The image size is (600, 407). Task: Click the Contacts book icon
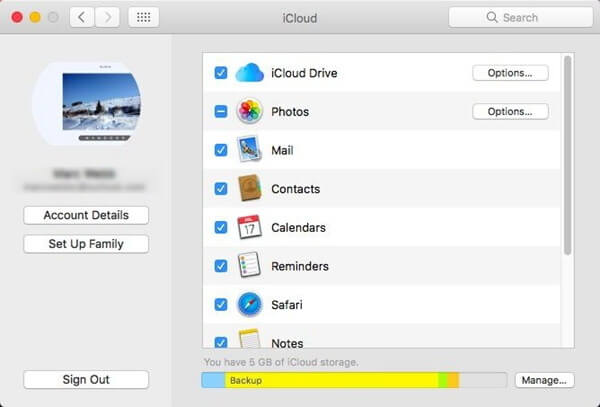(x=249, y=188)
